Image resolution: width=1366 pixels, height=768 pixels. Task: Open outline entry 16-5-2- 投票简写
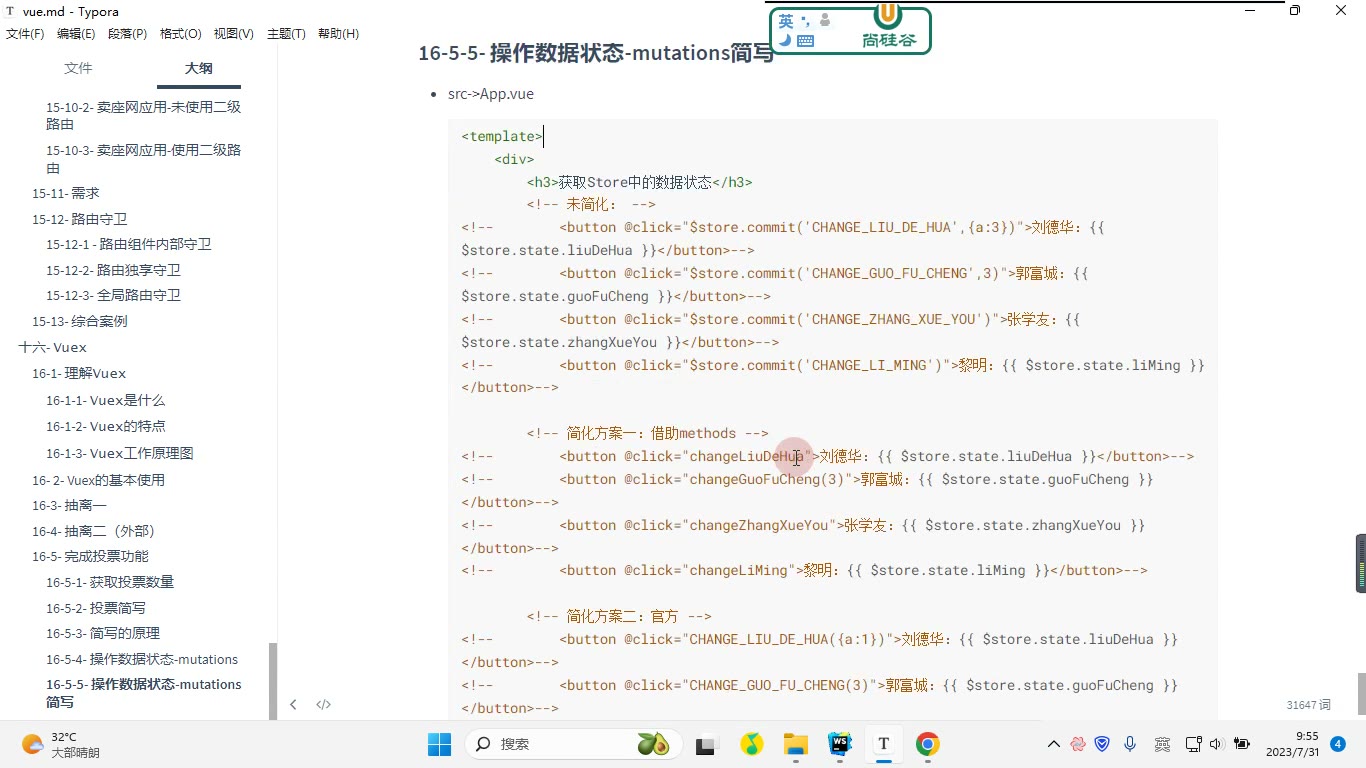[x=95, y=608]
